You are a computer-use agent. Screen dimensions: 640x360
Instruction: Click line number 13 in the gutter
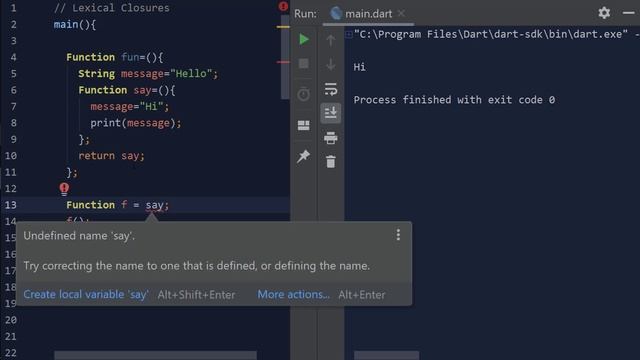point(11,205)
